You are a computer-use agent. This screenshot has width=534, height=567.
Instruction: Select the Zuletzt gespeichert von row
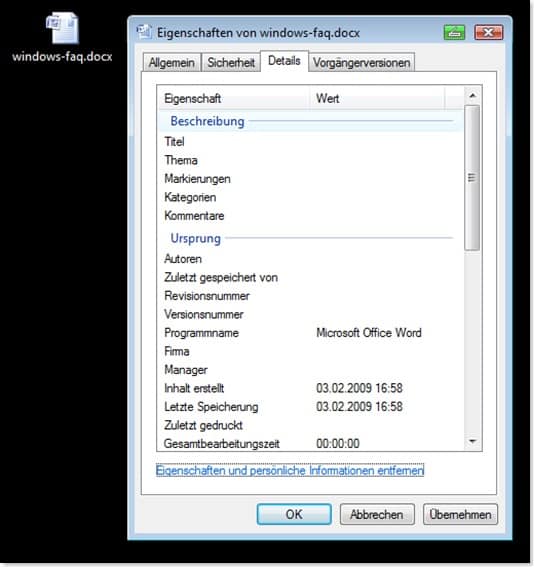[311, 277]
